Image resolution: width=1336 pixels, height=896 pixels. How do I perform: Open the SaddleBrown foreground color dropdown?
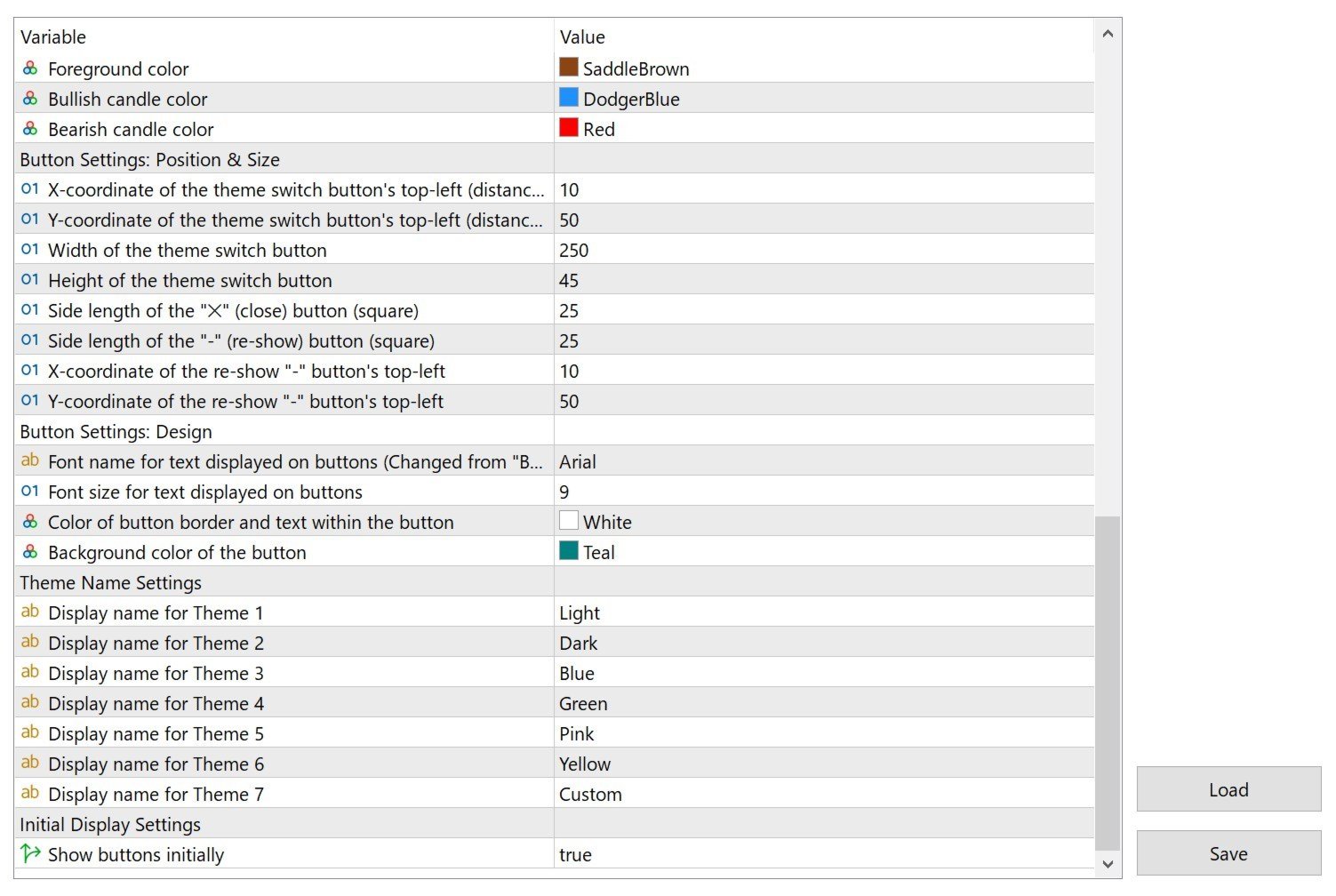tap(824, 68)
